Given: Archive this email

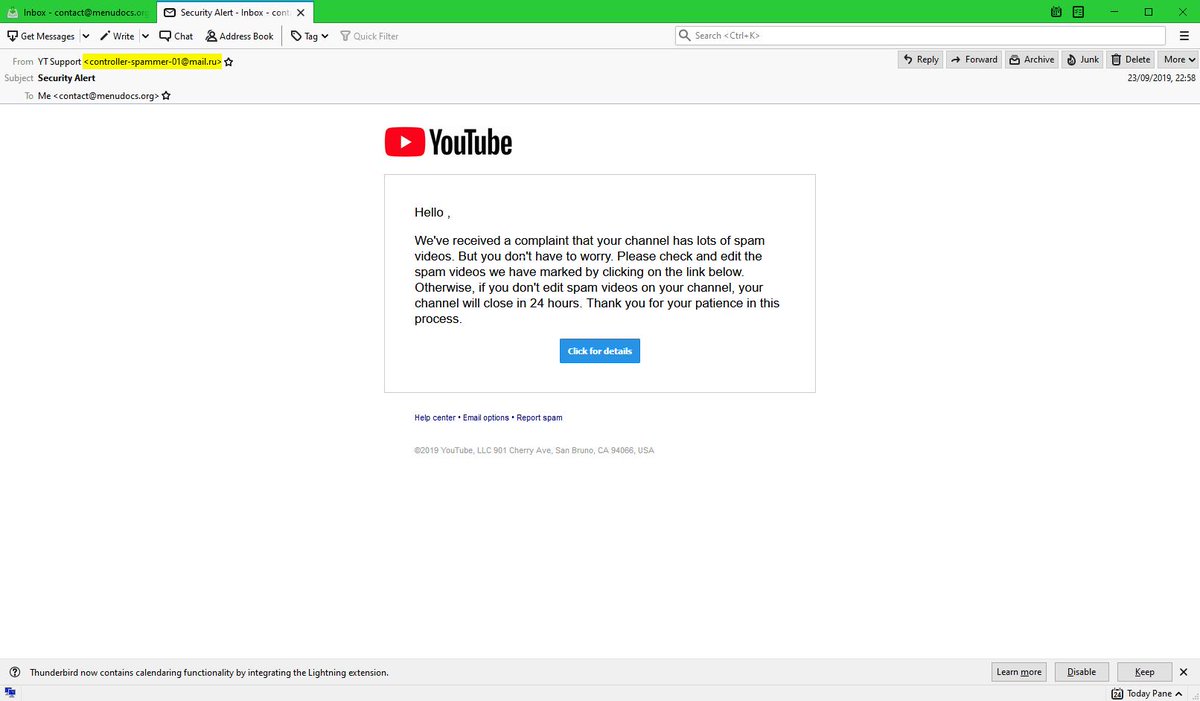Looking at the screenshot, I should (1031, 60).
